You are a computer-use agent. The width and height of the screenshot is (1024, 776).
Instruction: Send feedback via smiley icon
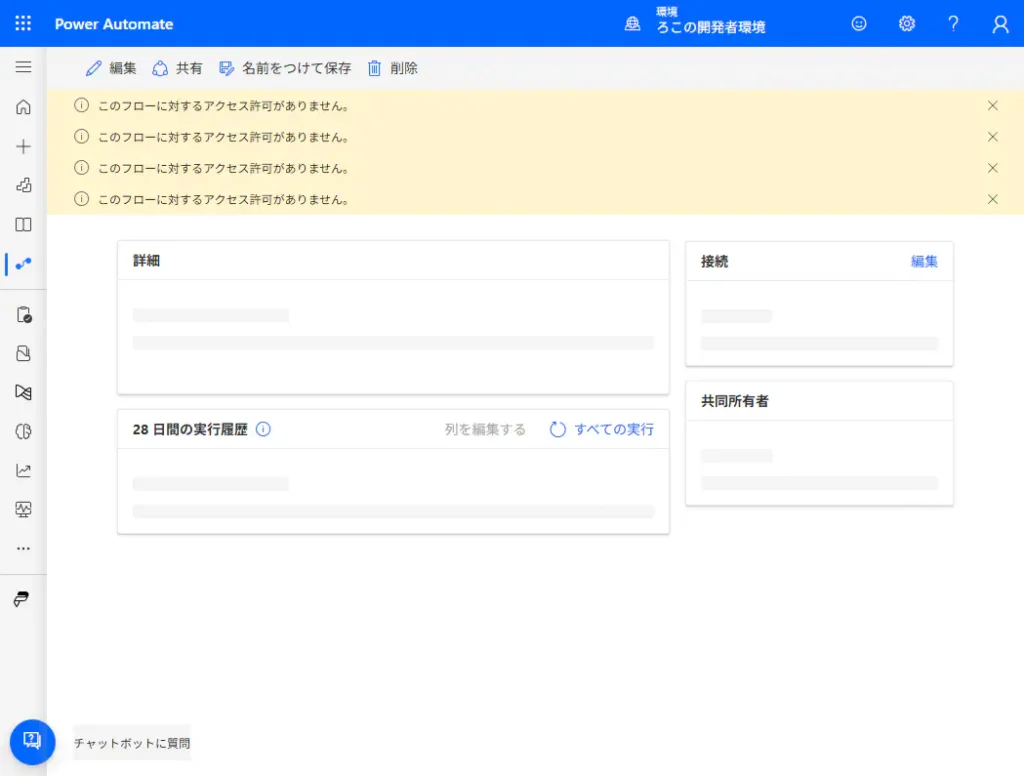tap(859, 24)
